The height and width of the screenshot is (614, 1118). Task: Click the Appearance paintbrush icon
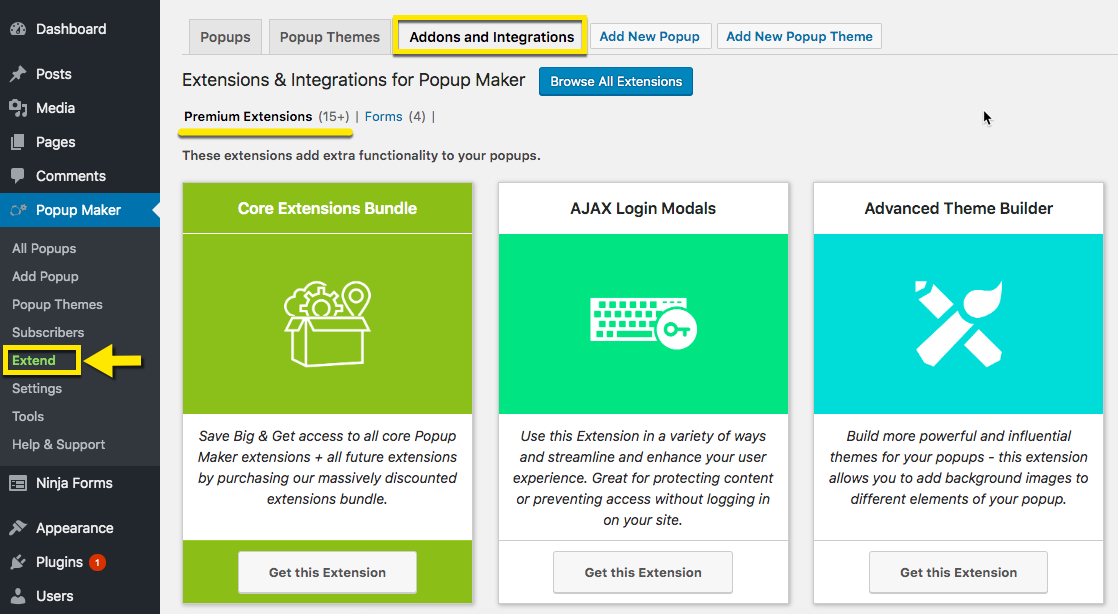click(x=22, y=527)
